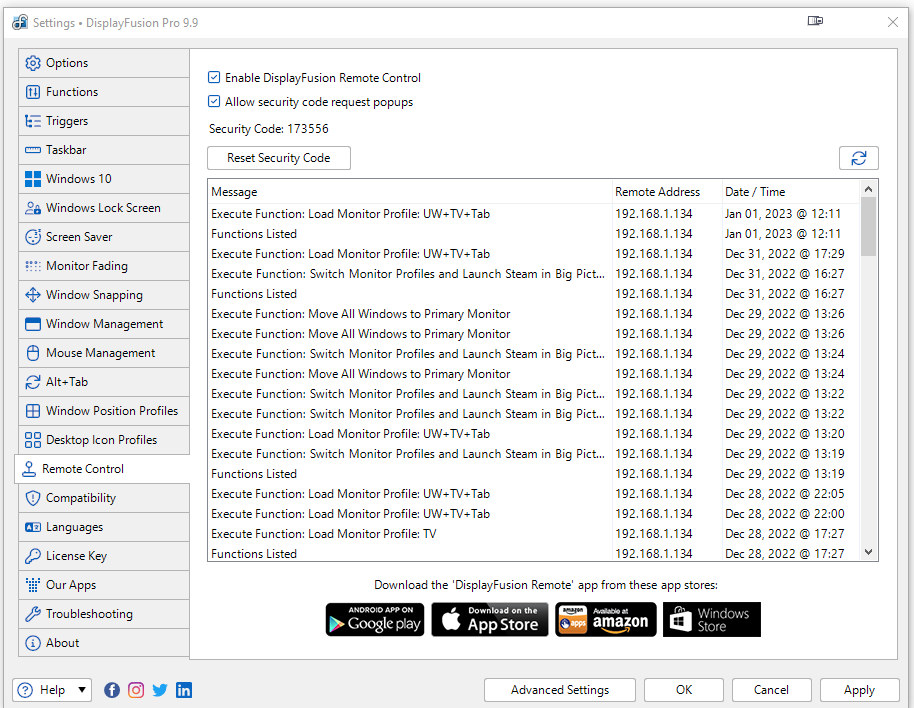Click the Google Play store badge
Viewport: 914px width, 708px height.
(x=375, y=619)
